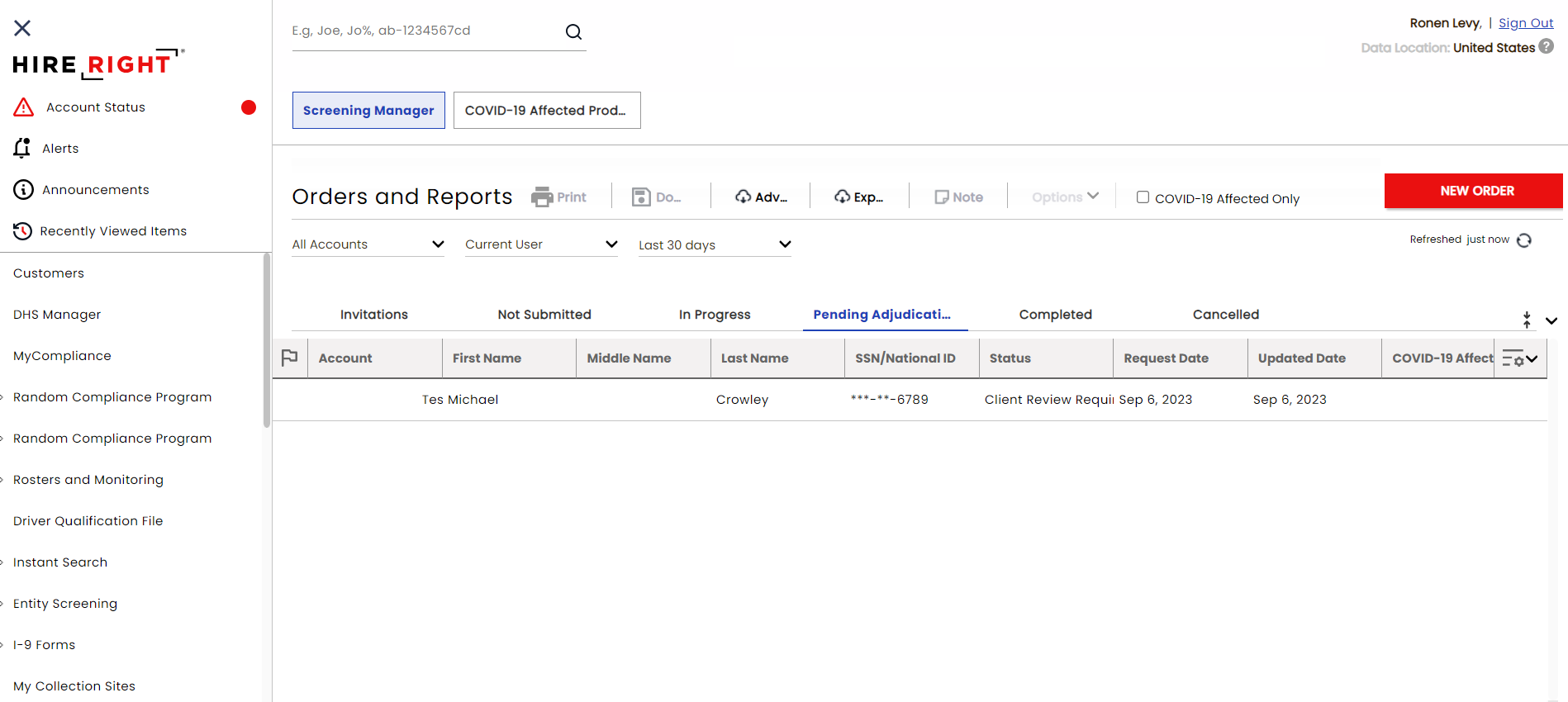Click the search magnifier icon
The image size is (1568, 702).
tap(573, 32)
